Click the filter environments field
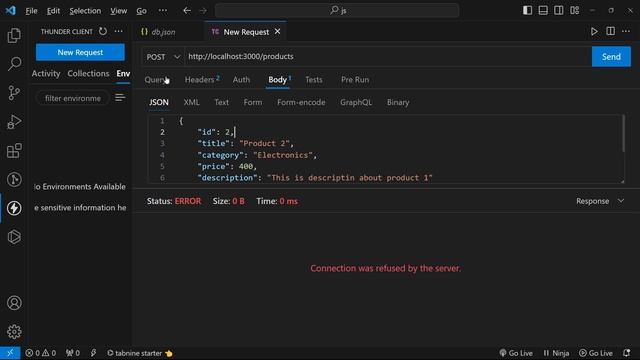This screenshot has width=640, height=360. click(x=73, y=98)
